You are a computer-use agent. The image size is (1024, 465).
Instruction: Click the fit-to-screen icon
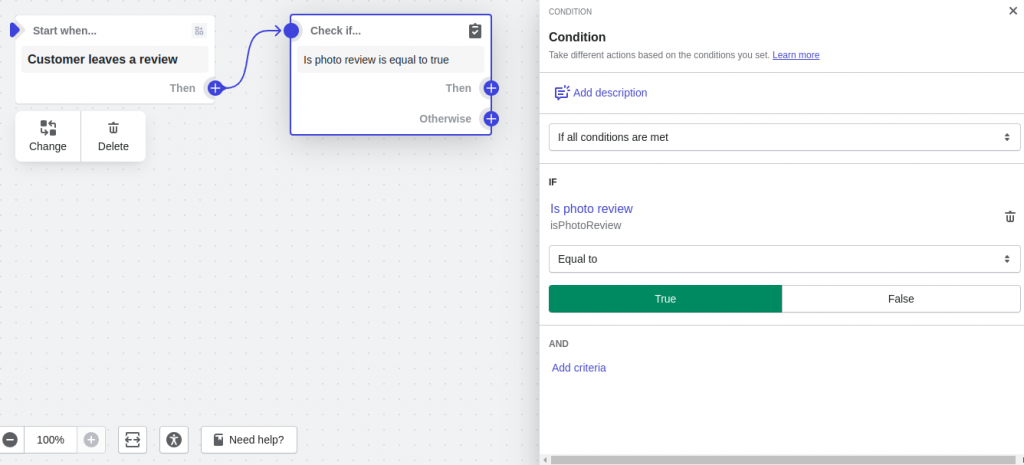click(x=133, y=440)
